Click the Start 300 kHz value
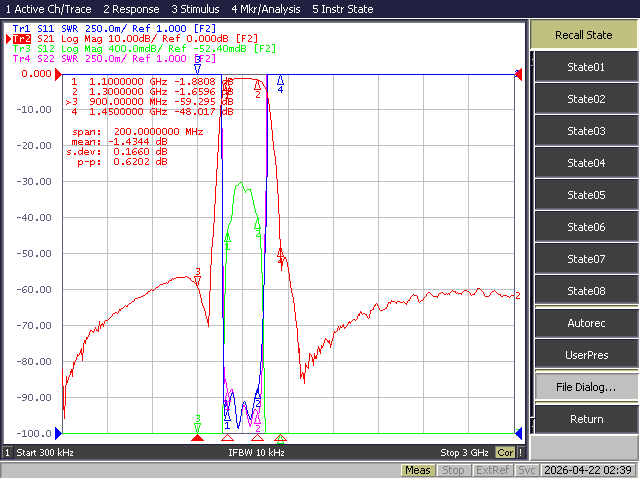Viewport: 640px width, 480px height. [45, 452]
